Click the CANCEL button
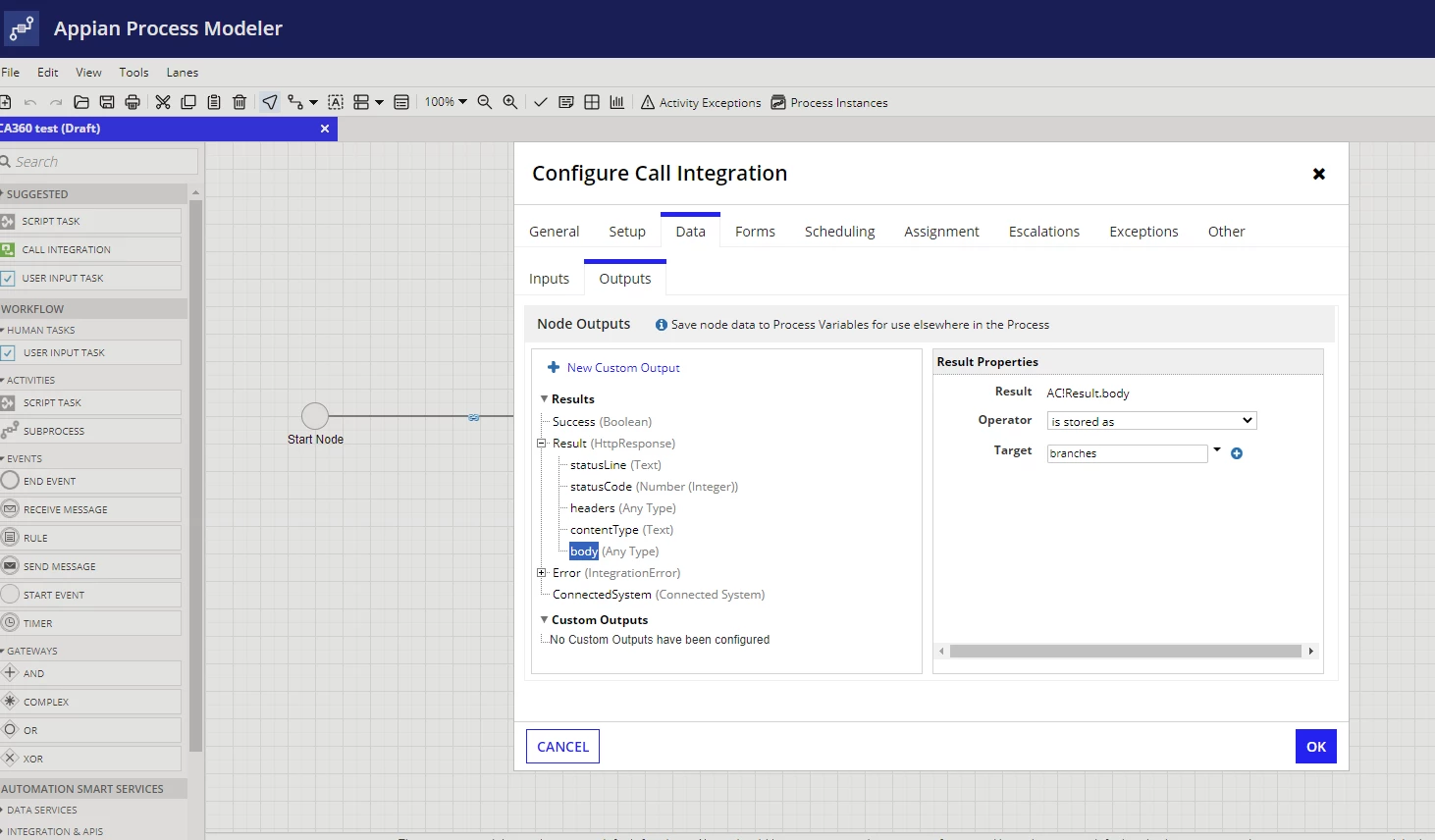Screen dimensions: 1435x840 coord(562,747)
